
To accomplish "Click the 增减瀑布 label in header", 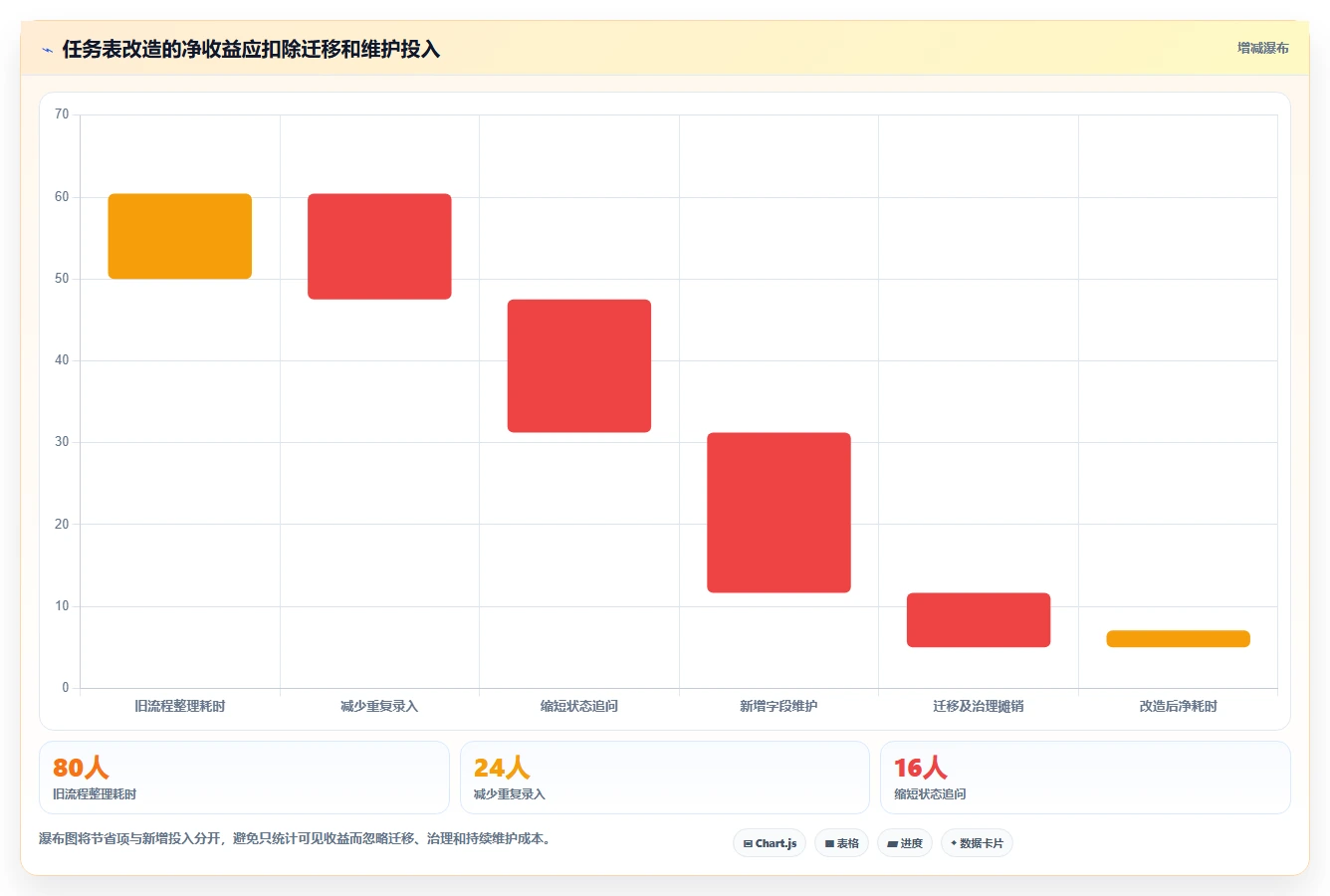I will (x=1262, y=48).
